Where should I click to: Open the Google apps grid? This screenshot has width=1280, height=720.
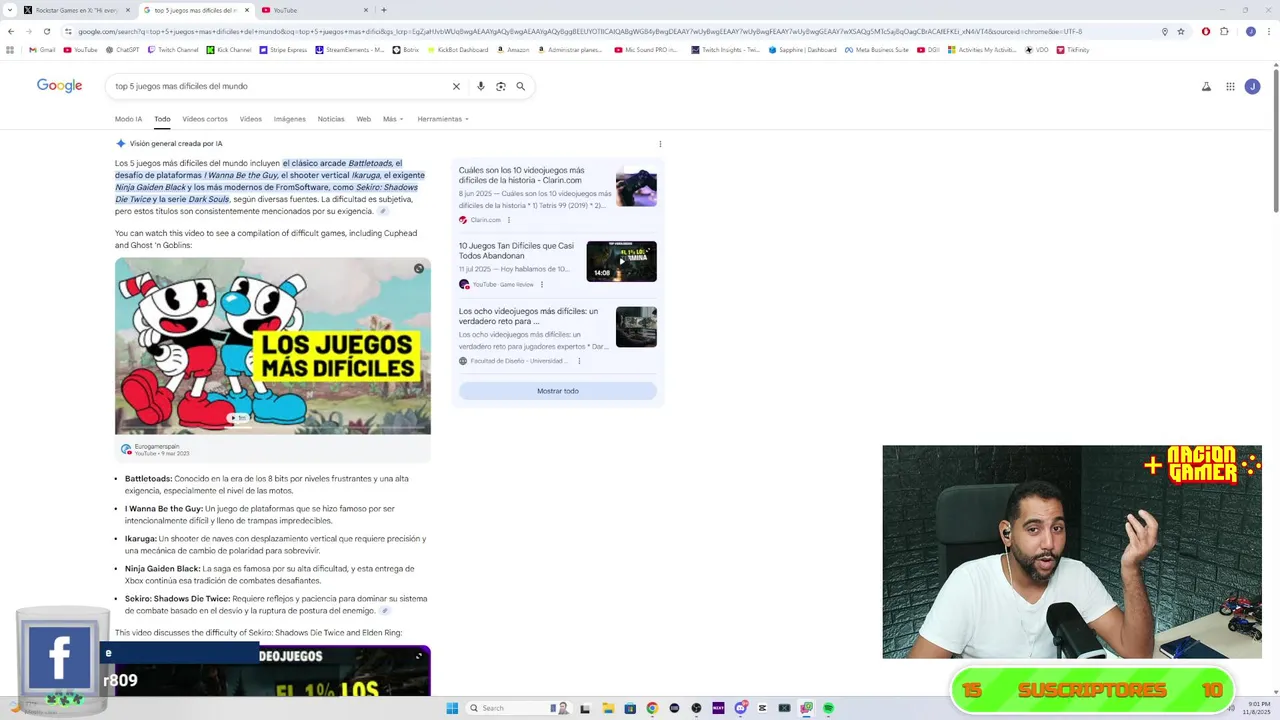point(1230,87)
